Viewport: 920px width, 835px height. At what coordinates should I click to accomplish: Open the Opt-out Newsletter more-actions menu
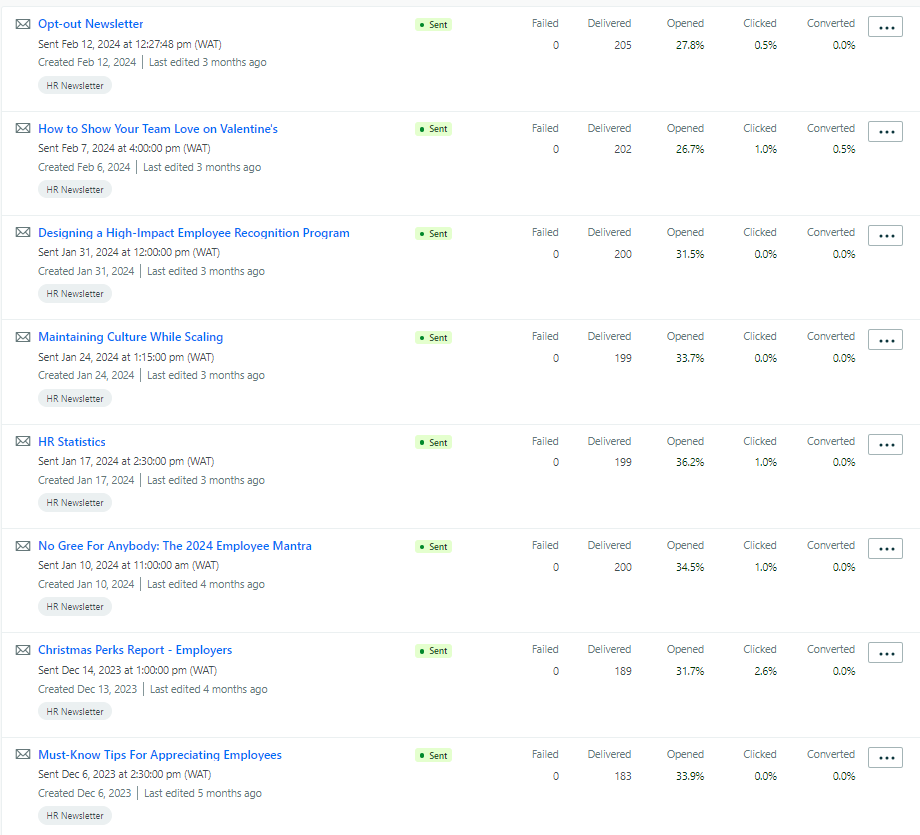pos(885,27)
